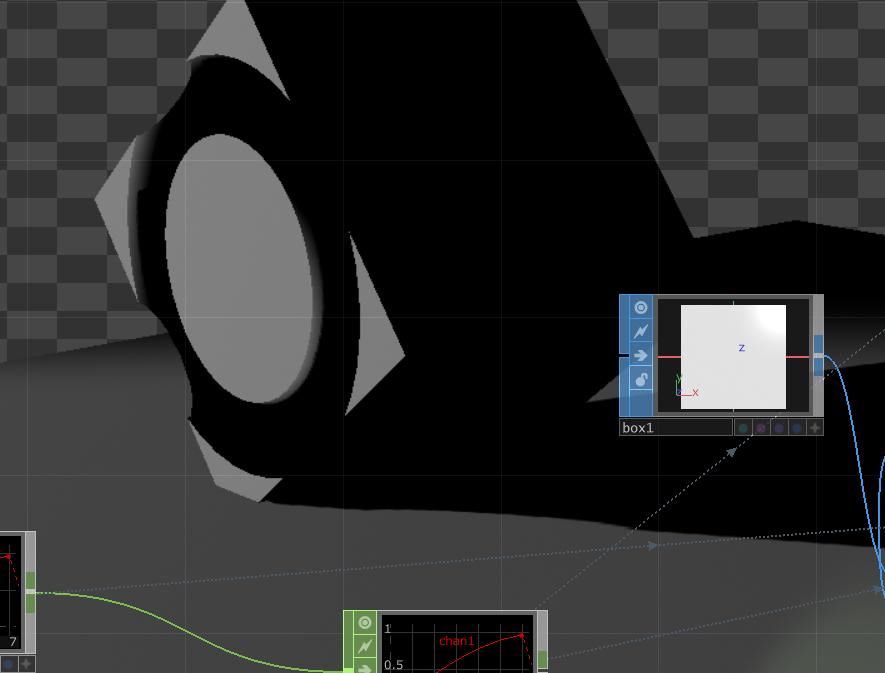
Task: Click the magenta flag dot under box1
Action: [761, 429]
